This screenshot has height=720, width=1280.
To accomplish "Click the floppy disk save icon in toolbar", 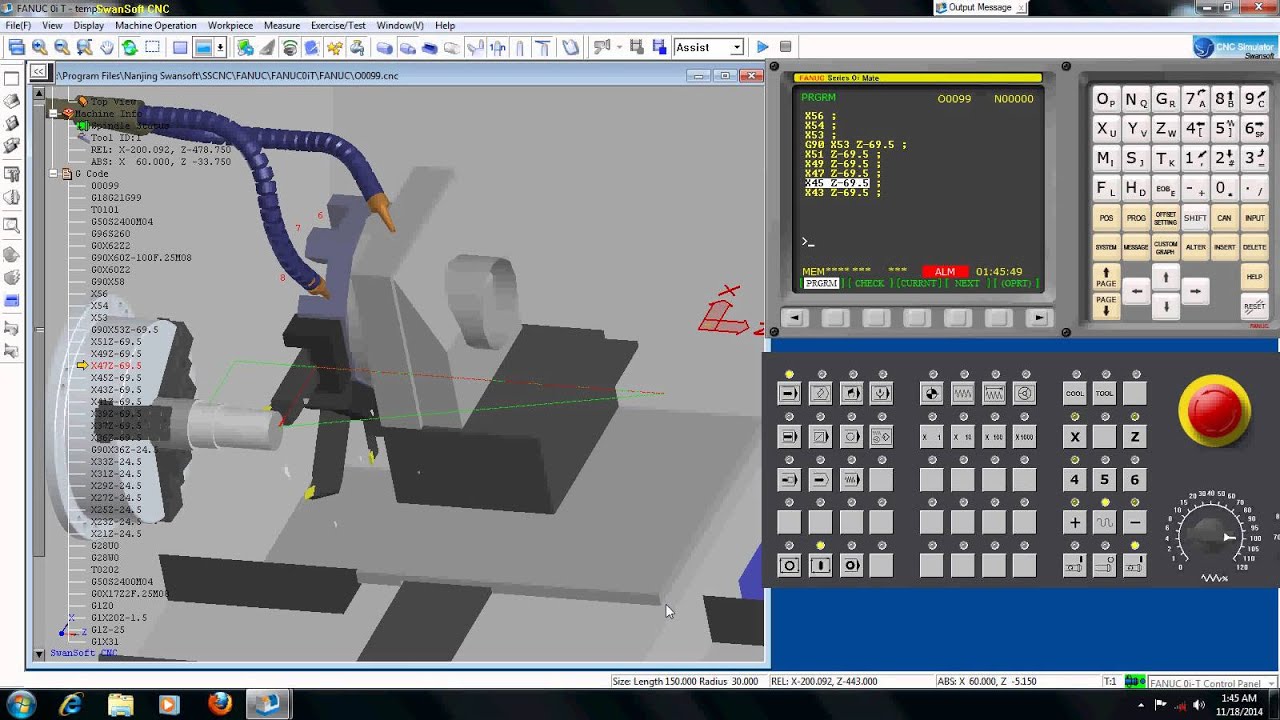I will (659, 47).
